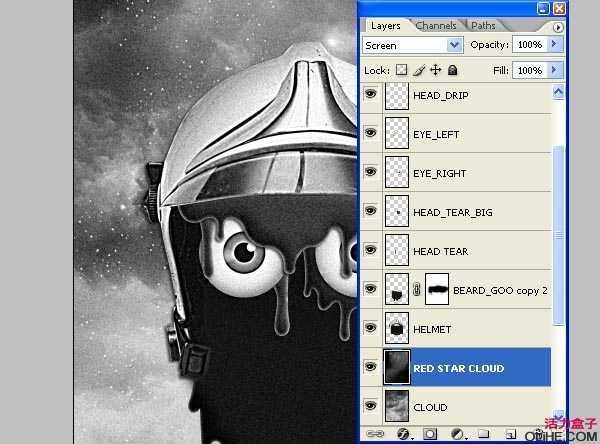Image resolution: width=600 pixels, height=444 pixels.
Task: Click the lock all padlock icon
Action: [x=452, y=71]
